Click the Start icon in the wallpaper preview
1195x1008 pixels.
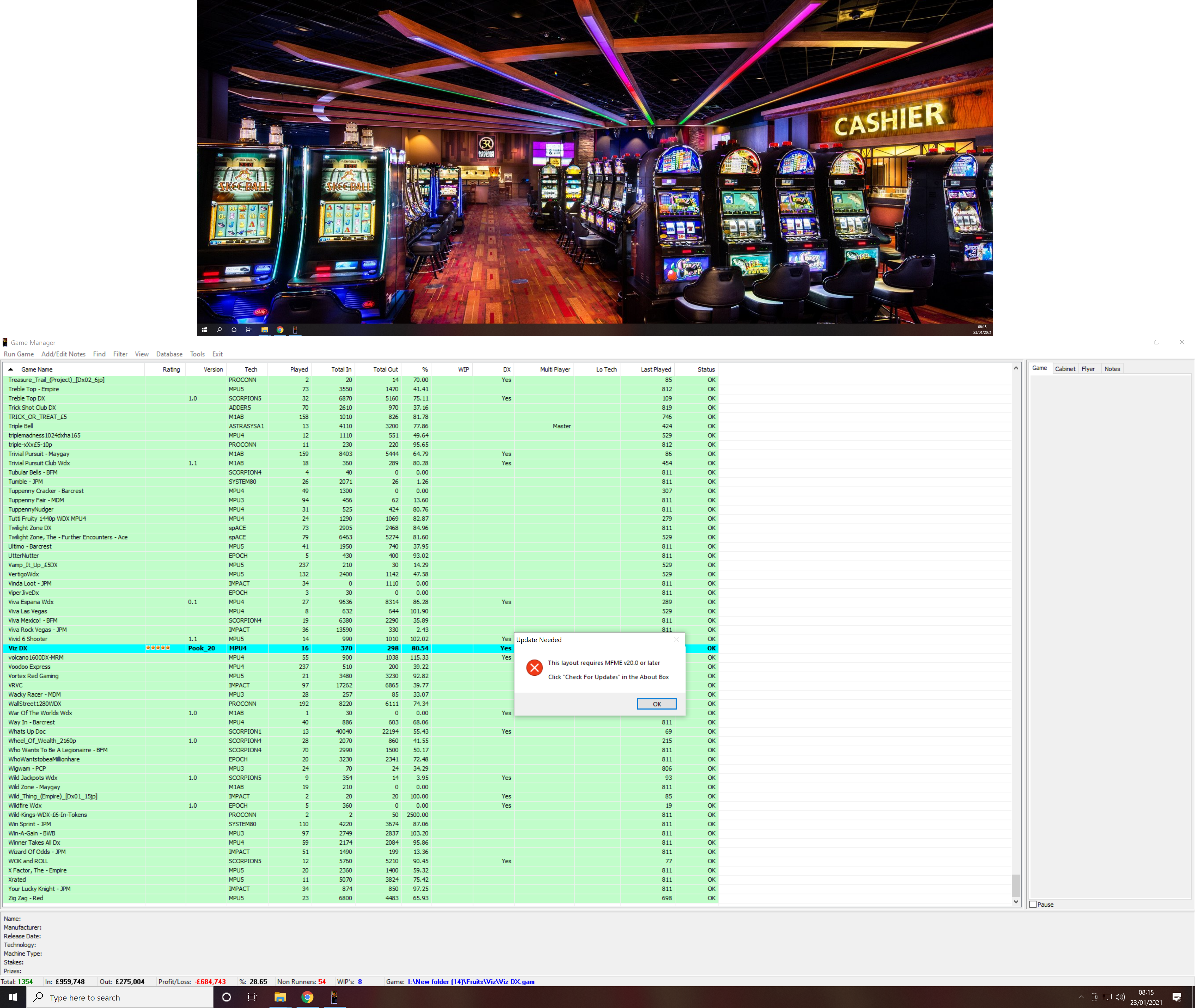(x=204, y=330)
